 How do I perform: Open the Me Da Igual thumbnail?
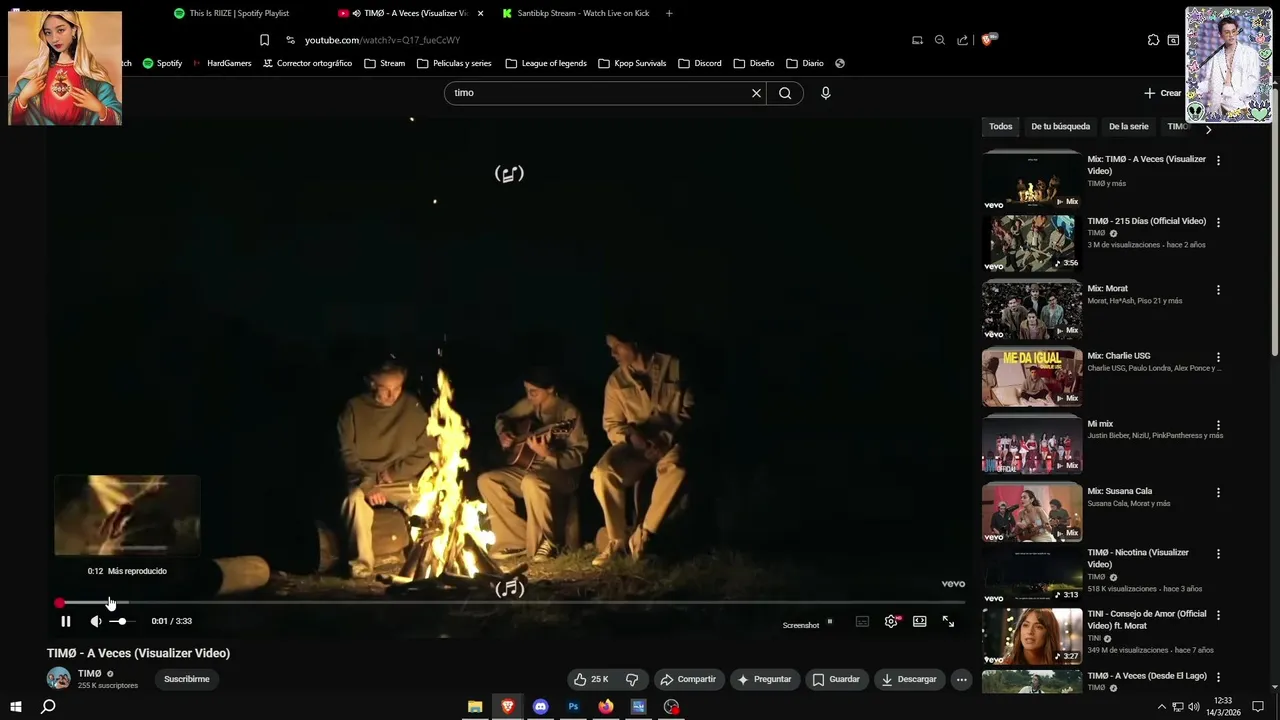point(1032,376)
